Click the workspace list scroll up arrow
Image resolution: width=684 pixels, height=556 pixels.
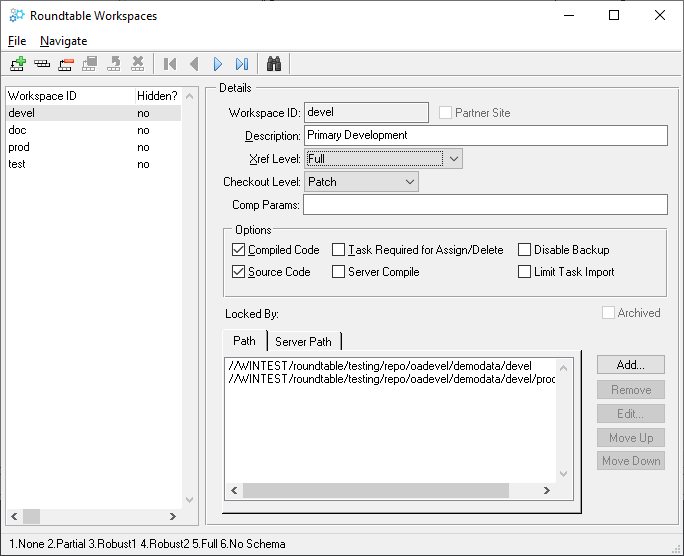[x=189, y=96]
